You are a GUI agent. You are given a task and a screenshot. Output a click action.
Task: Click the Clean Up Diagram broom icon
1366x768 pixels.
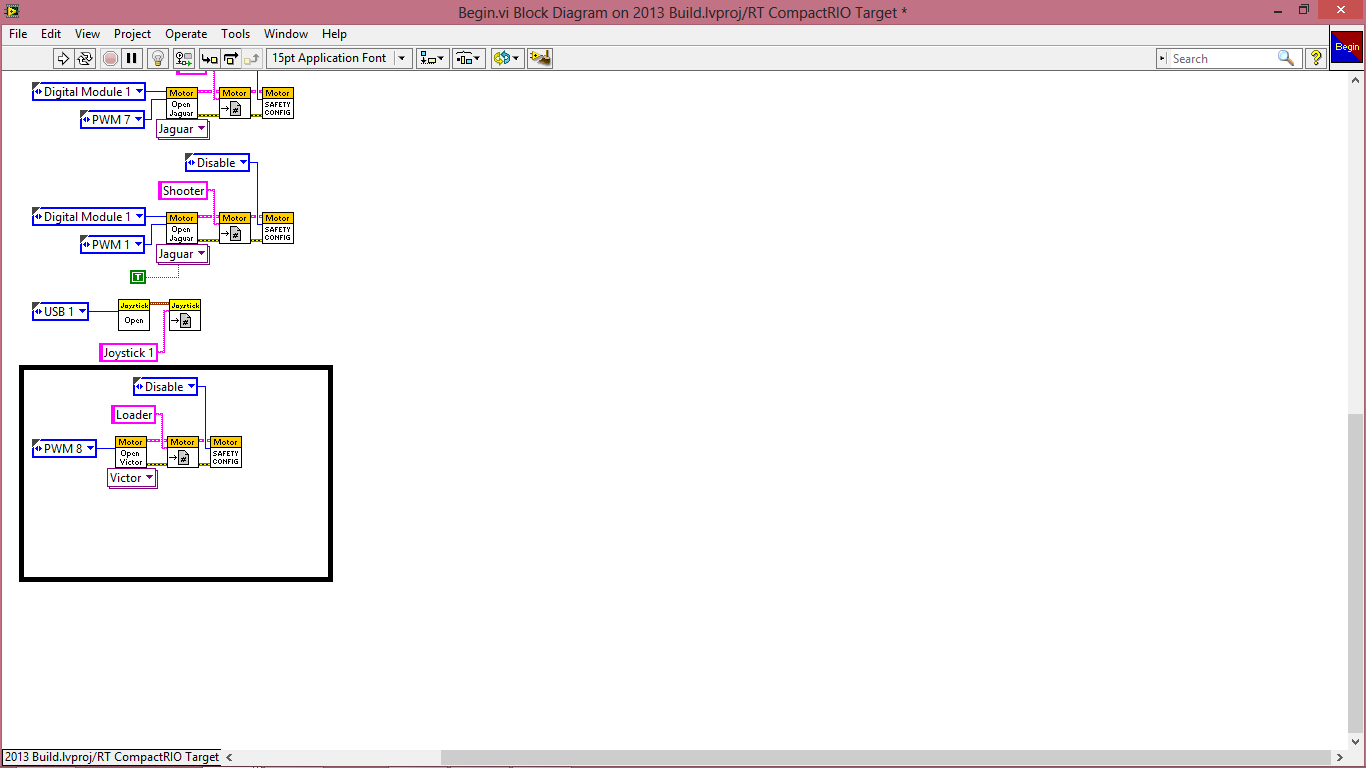pyautogui.click(x=540, y=58)
